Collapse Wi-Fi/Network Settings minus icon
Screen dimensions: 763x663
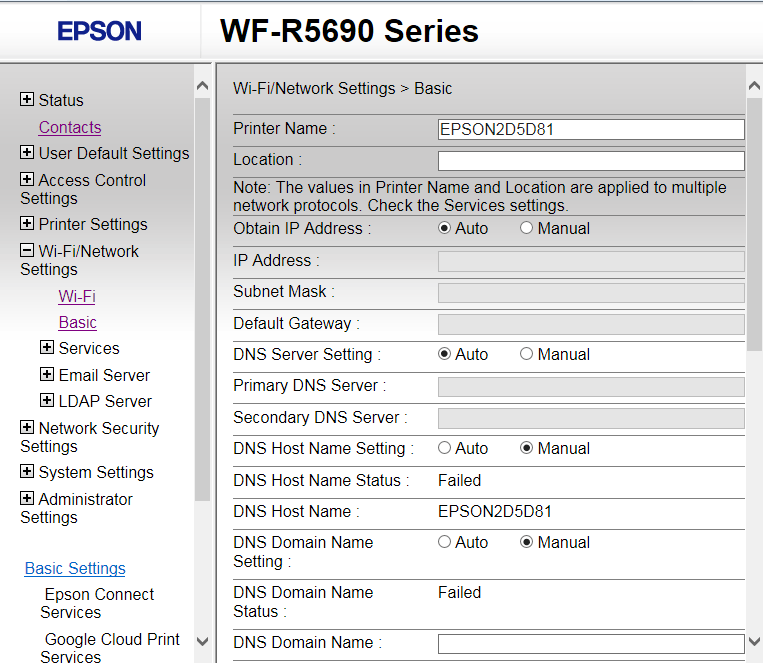(x=27, y=251)
